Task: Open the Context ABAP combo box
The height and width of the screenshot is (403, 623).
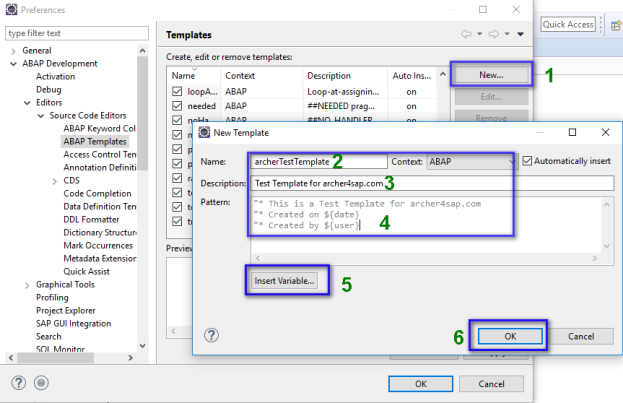Action: click(472, 161)
